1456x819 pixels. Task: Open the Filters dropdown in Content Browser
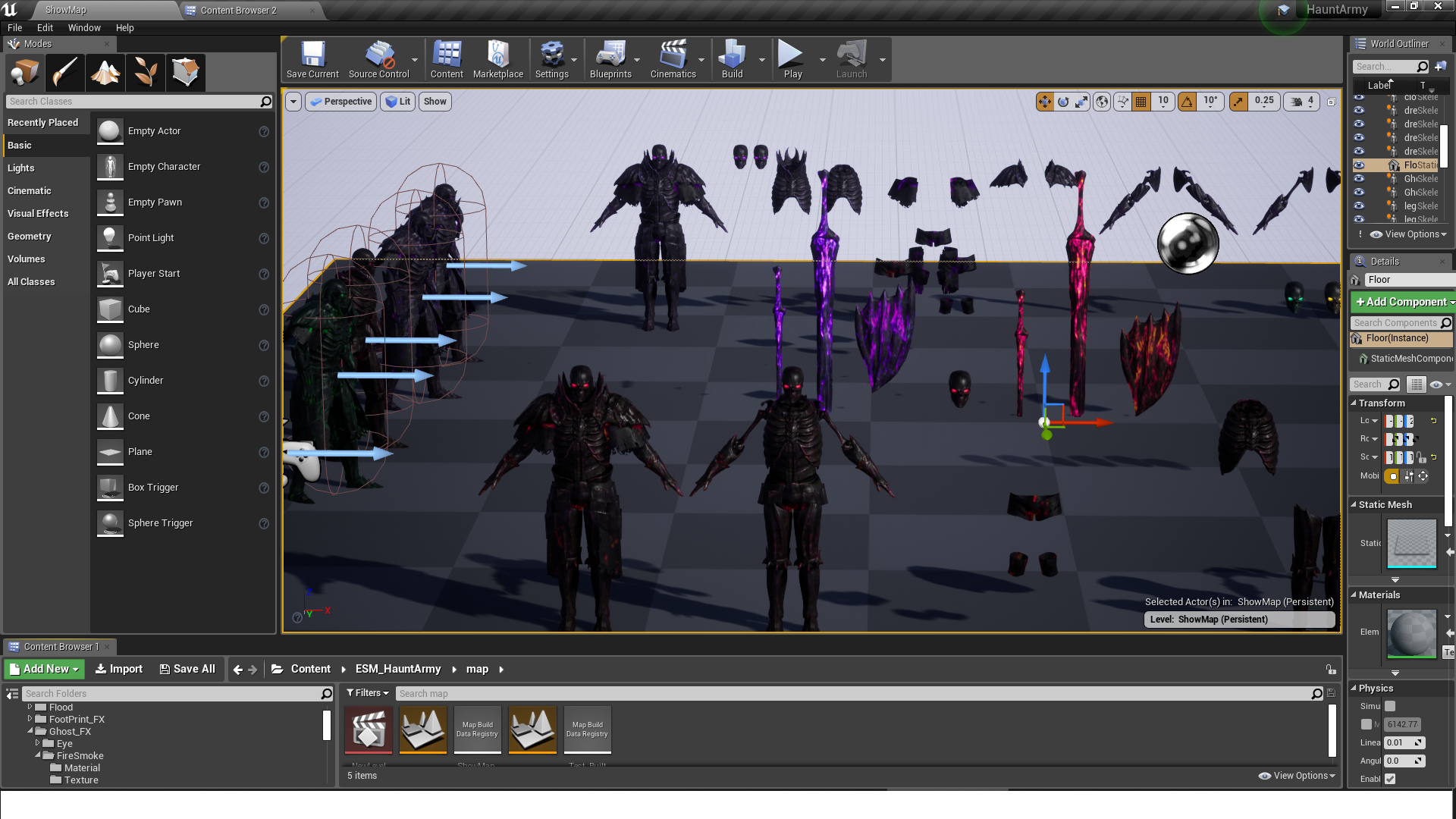(x=368, y=693)
